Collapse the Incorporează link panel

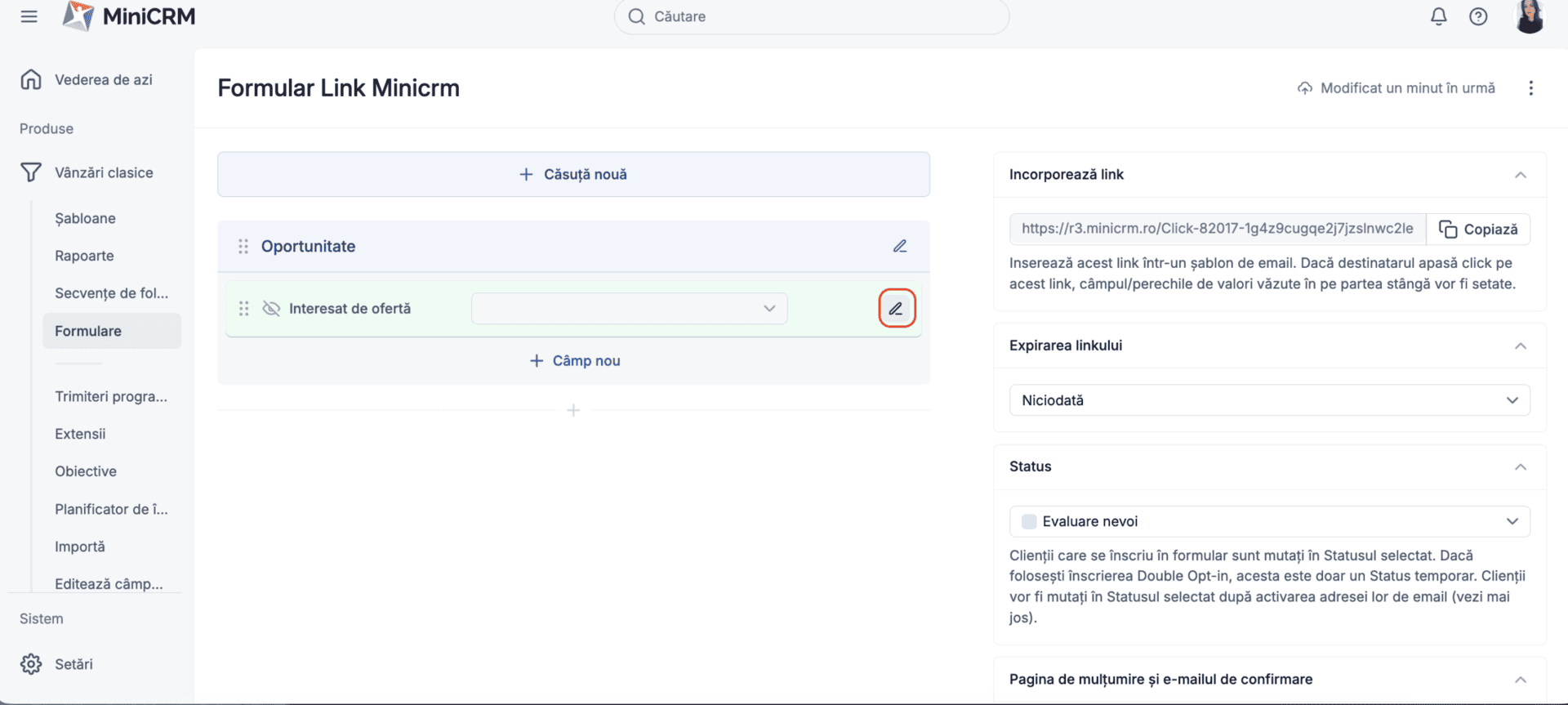click(x=1520, y=175)
